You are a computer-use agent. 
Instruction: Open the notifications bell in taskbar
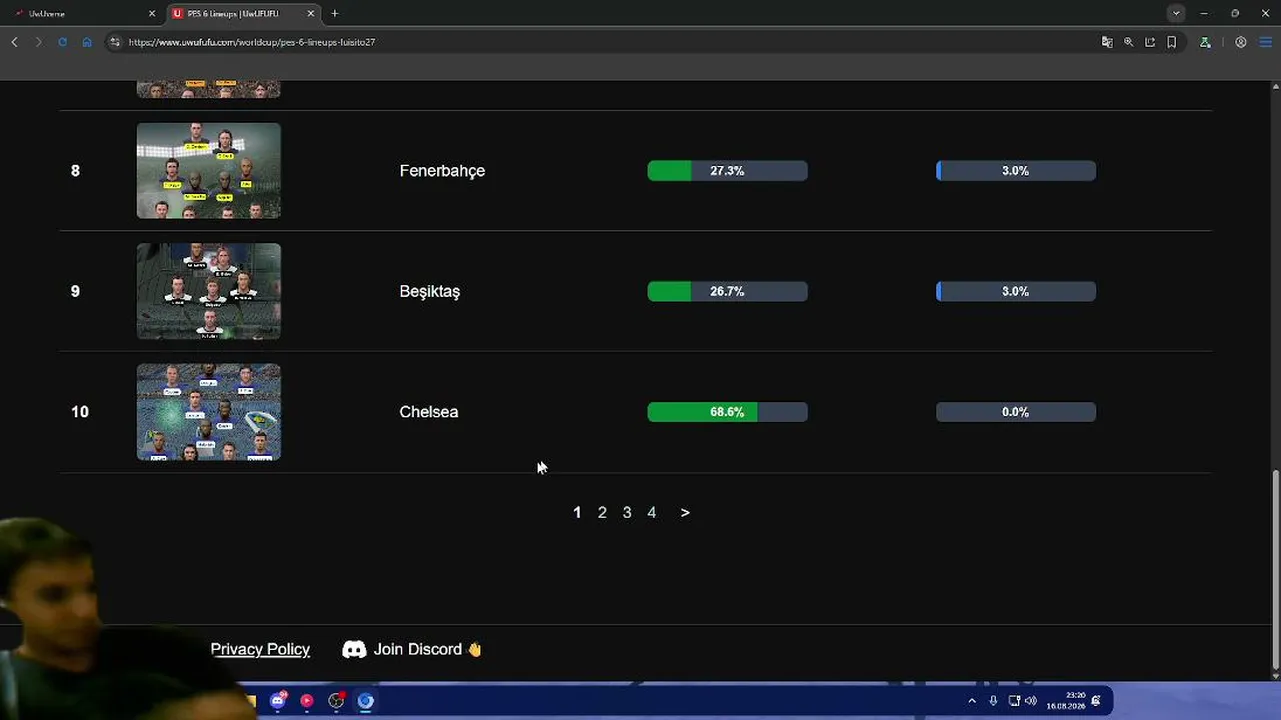point(1096,701)
